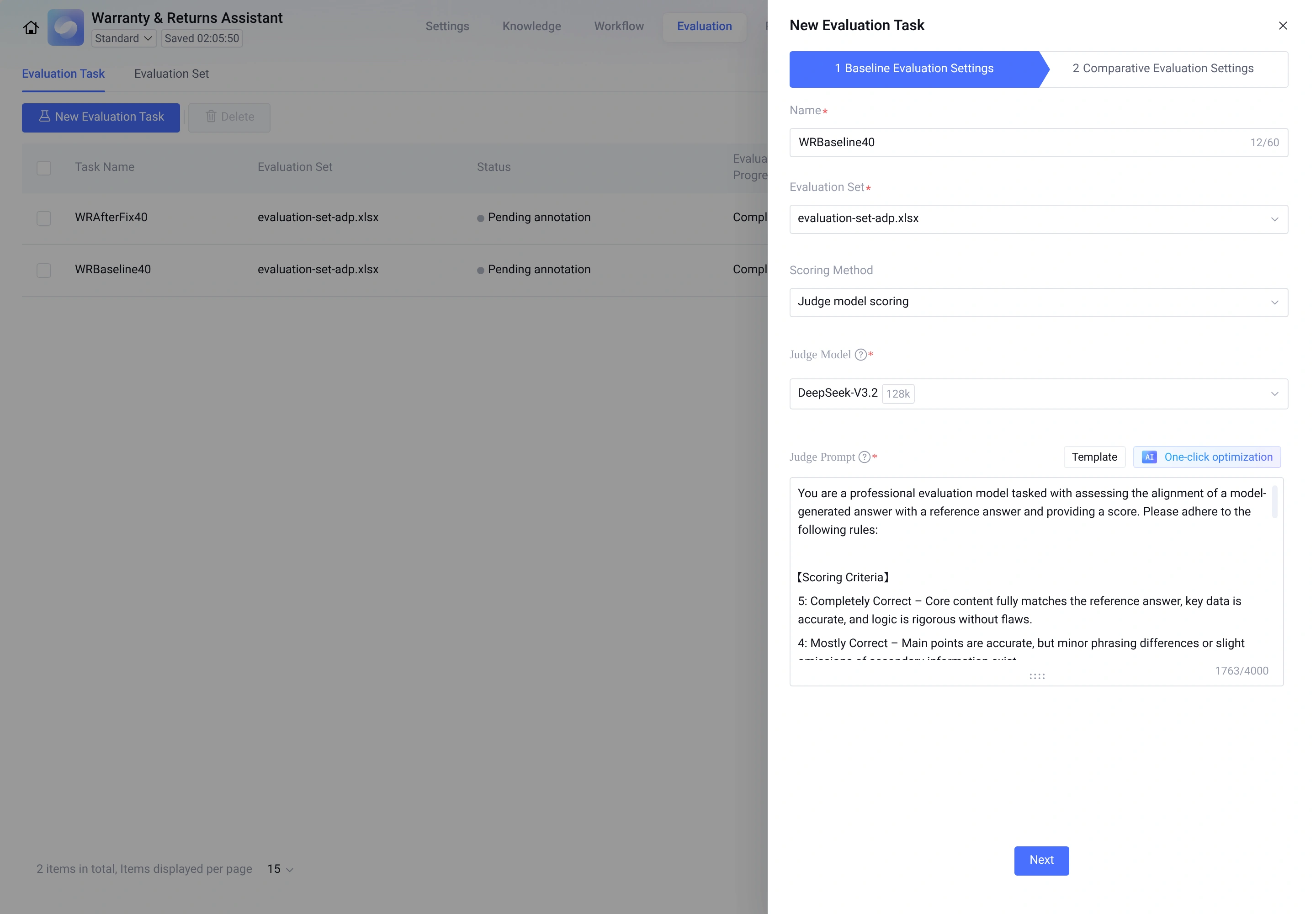This screenshot has width=1316, height=914.
Task: Run One-click optimization
Action: click(1207, 457)
